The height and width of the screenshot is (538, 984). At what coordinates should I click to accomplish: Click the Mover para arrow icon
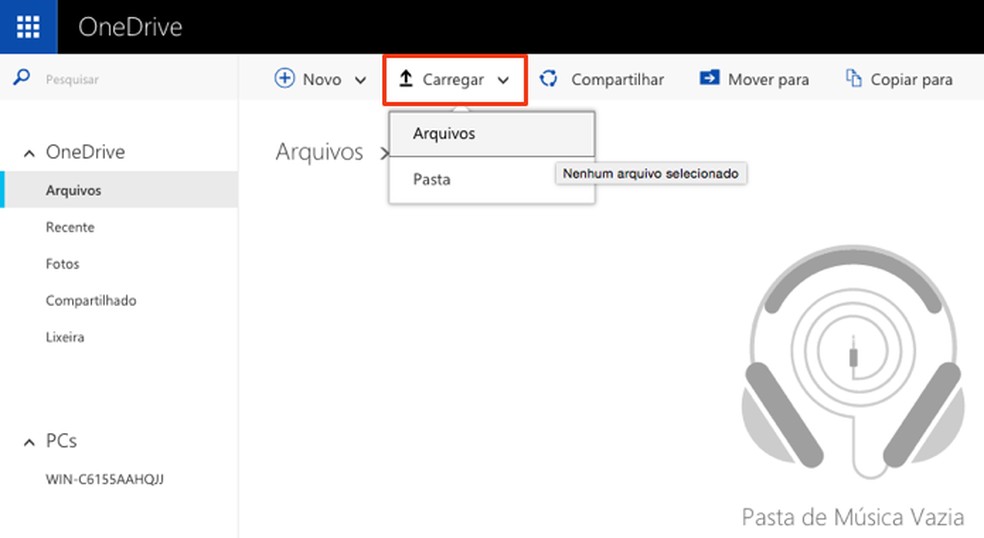[709, 78]
